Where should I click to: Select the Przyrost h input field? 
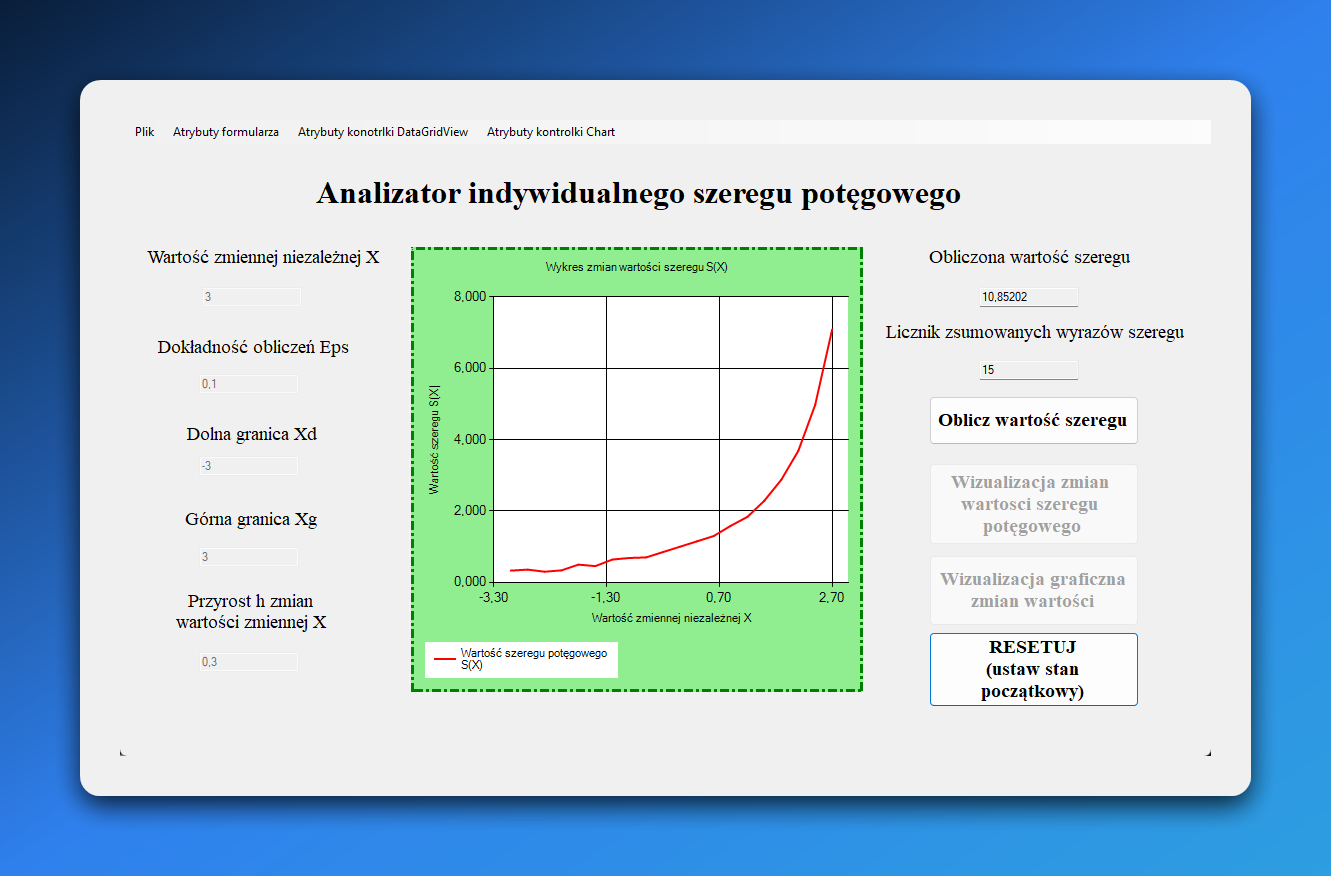tap(248, 662)
